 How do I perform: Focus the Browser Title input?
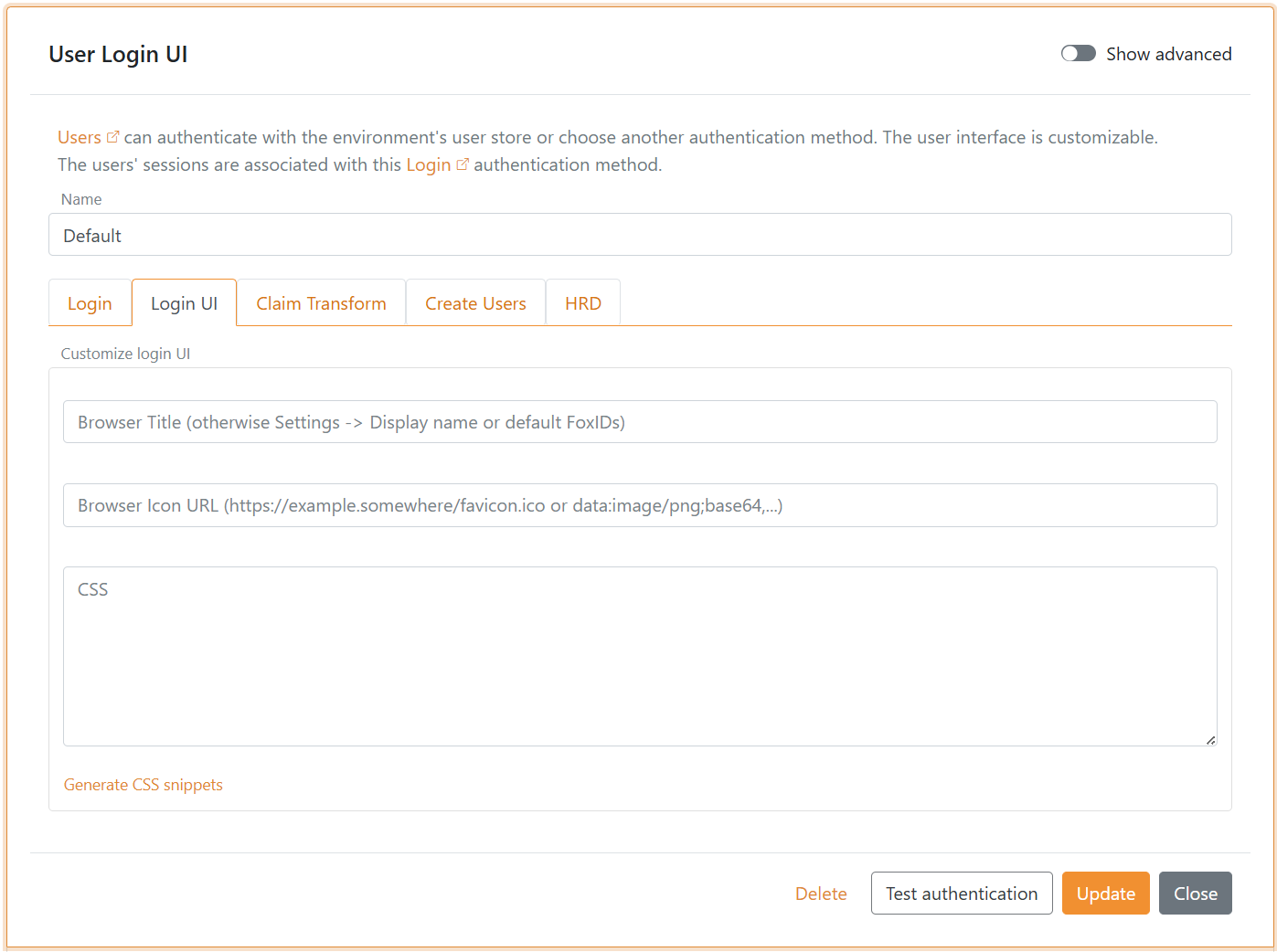(x=640, y=421)
